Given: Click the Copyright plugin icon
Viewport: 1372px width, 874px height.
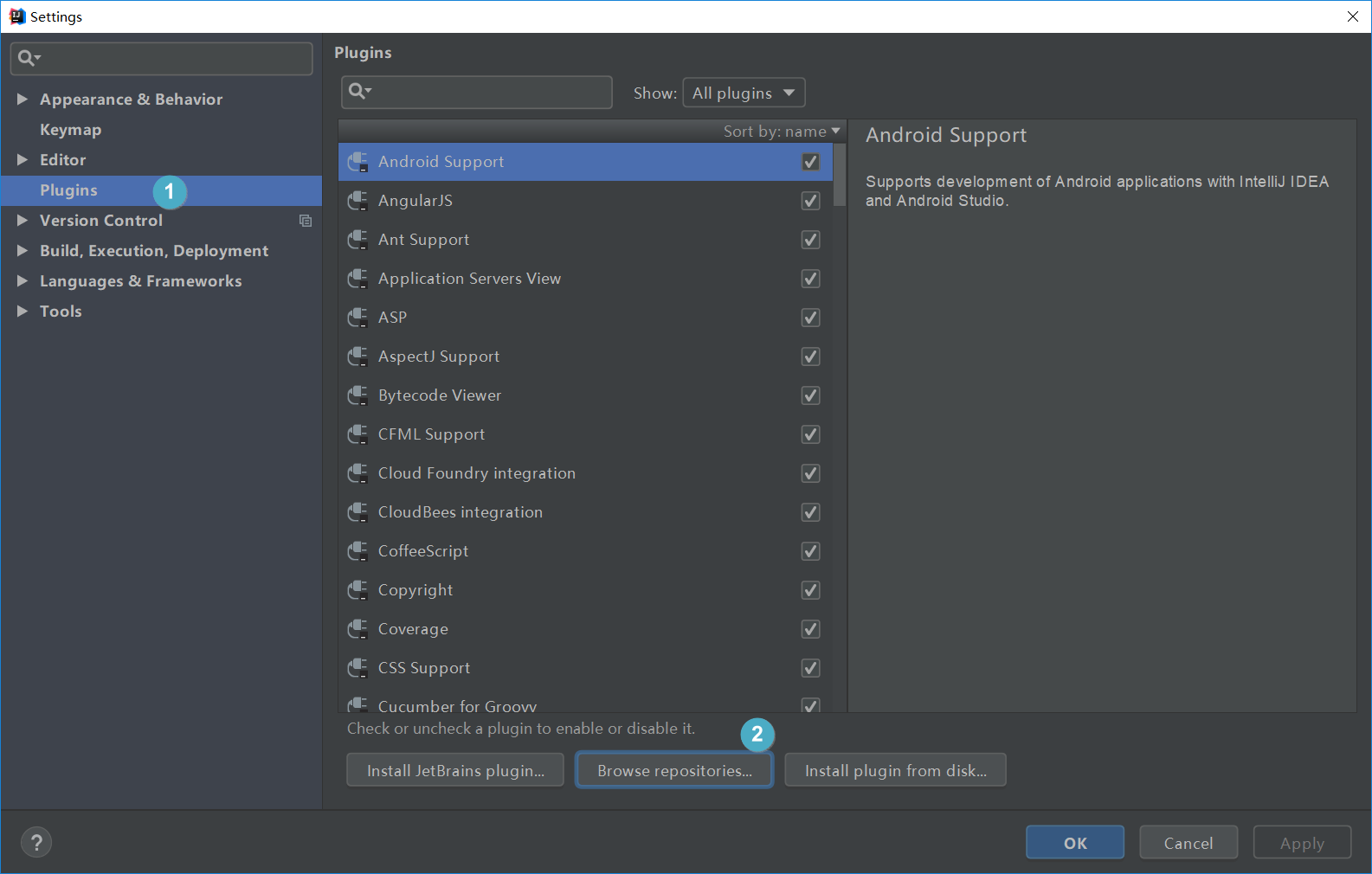Looking at the screenshot, I should (x=357, y=590).
